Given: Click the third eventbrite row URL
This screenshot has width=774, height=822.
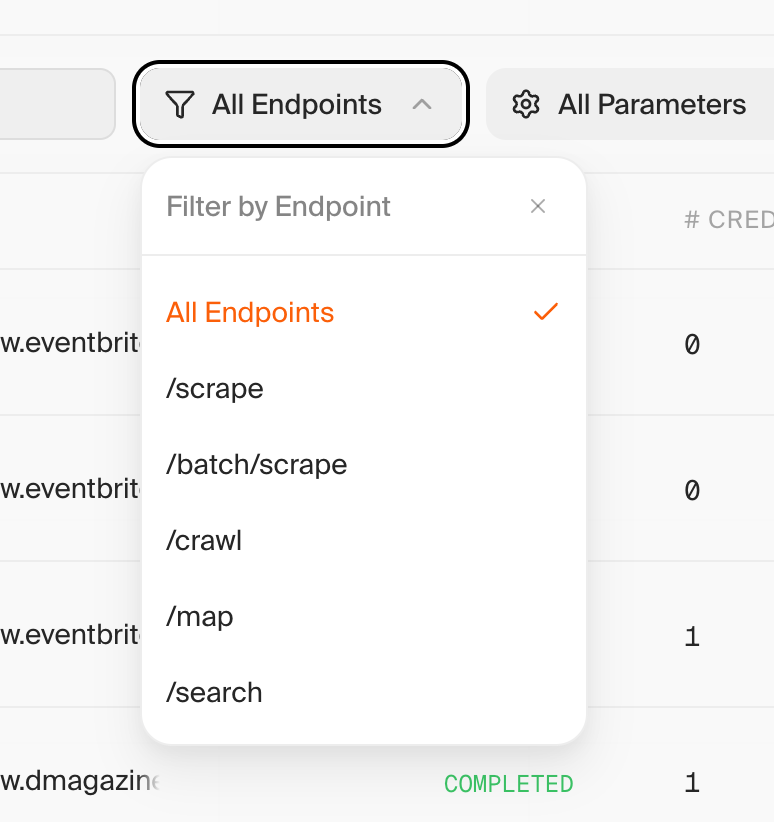Looking at the screenshot, I should pos(70,636).
